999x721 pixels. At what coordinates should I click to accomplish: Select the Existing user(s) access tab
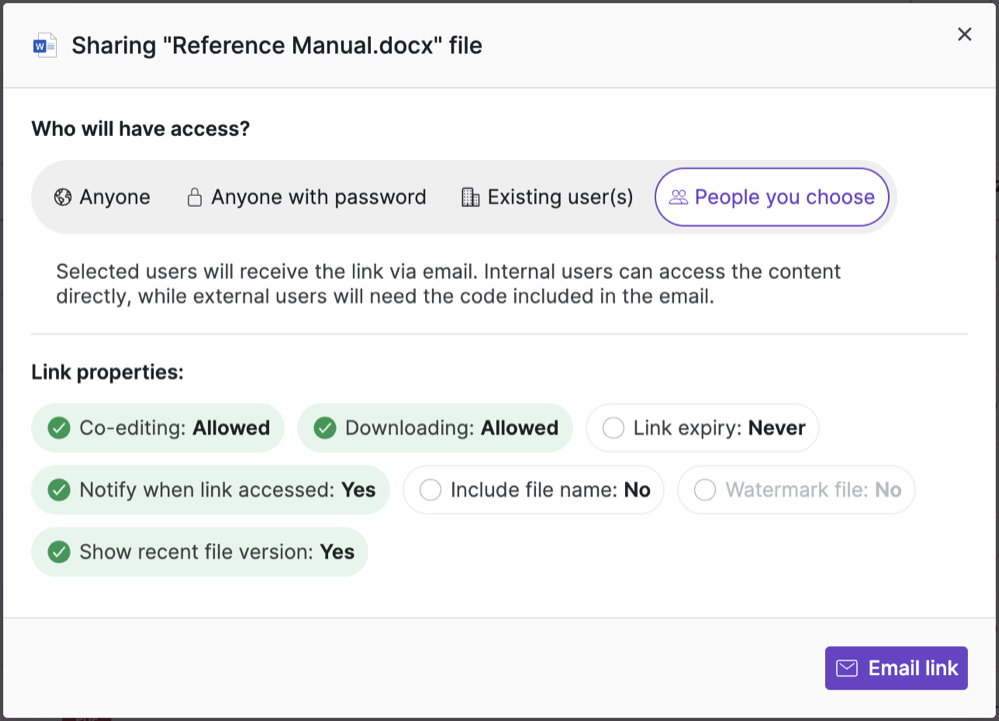(x=546, y=197)
